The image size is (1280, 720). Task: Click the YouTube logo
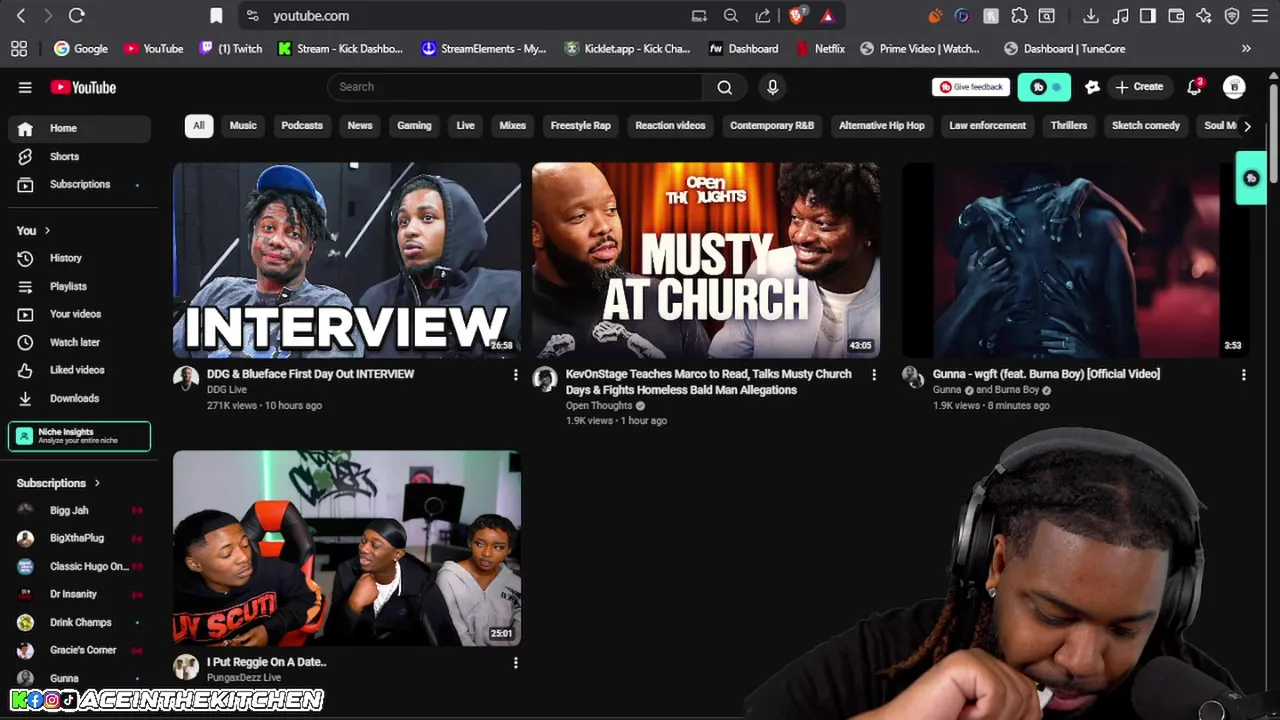point(83,87)
